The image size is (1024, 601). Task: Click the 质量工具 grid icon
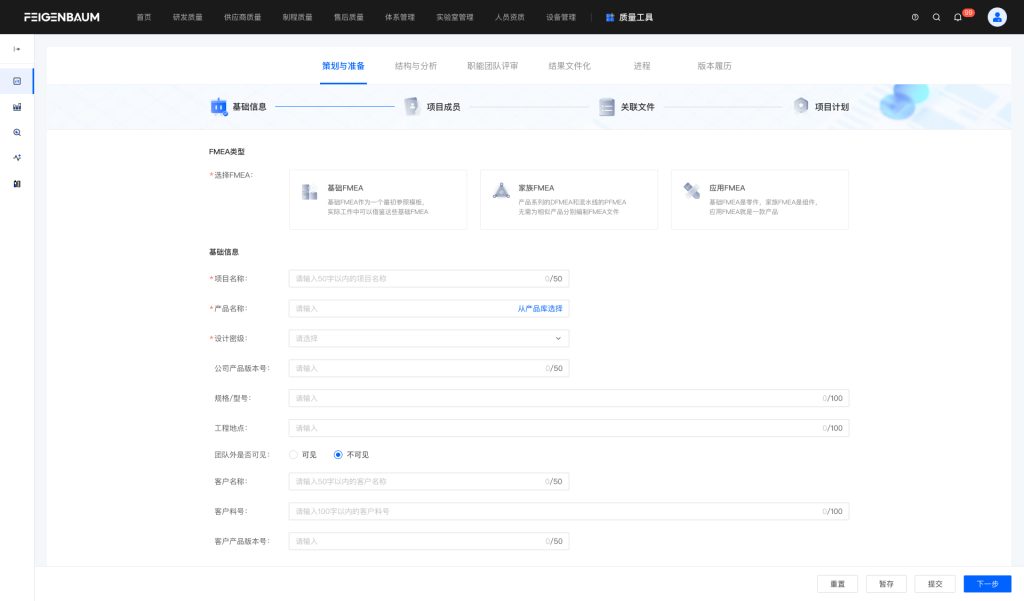[x=609, y=18]
